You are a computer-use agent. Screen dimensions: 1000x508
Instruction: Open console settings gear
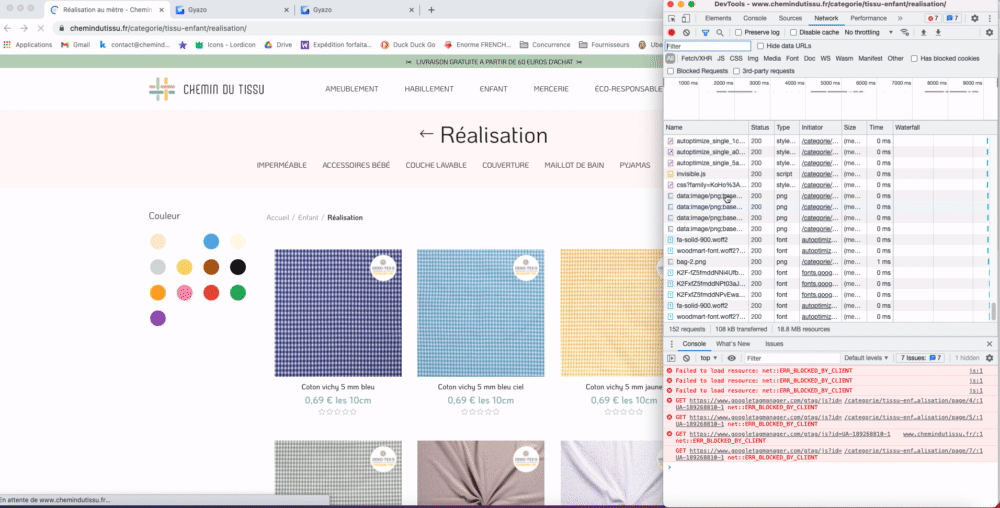[990, 358]
